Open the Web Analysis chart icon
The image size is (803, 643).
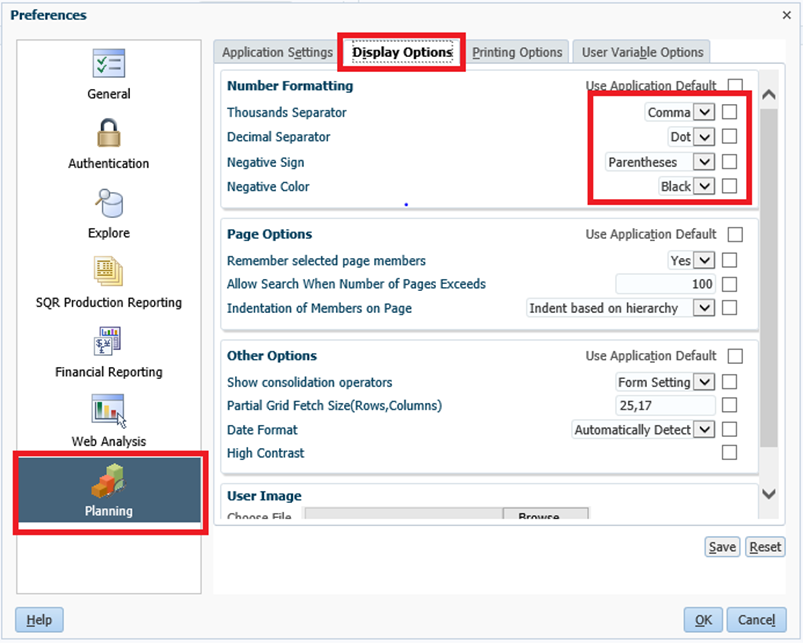coord(108,410)
